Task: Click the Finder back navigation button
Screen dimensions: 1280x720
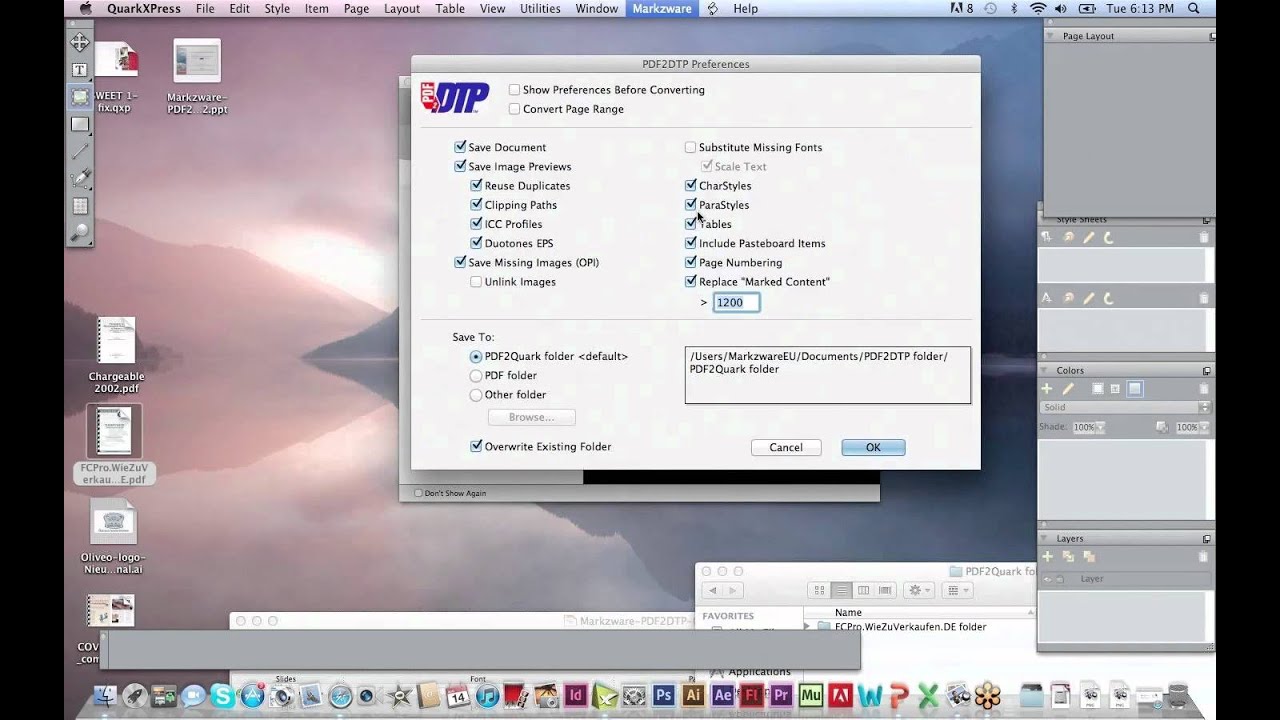Action: click(712, 591)
